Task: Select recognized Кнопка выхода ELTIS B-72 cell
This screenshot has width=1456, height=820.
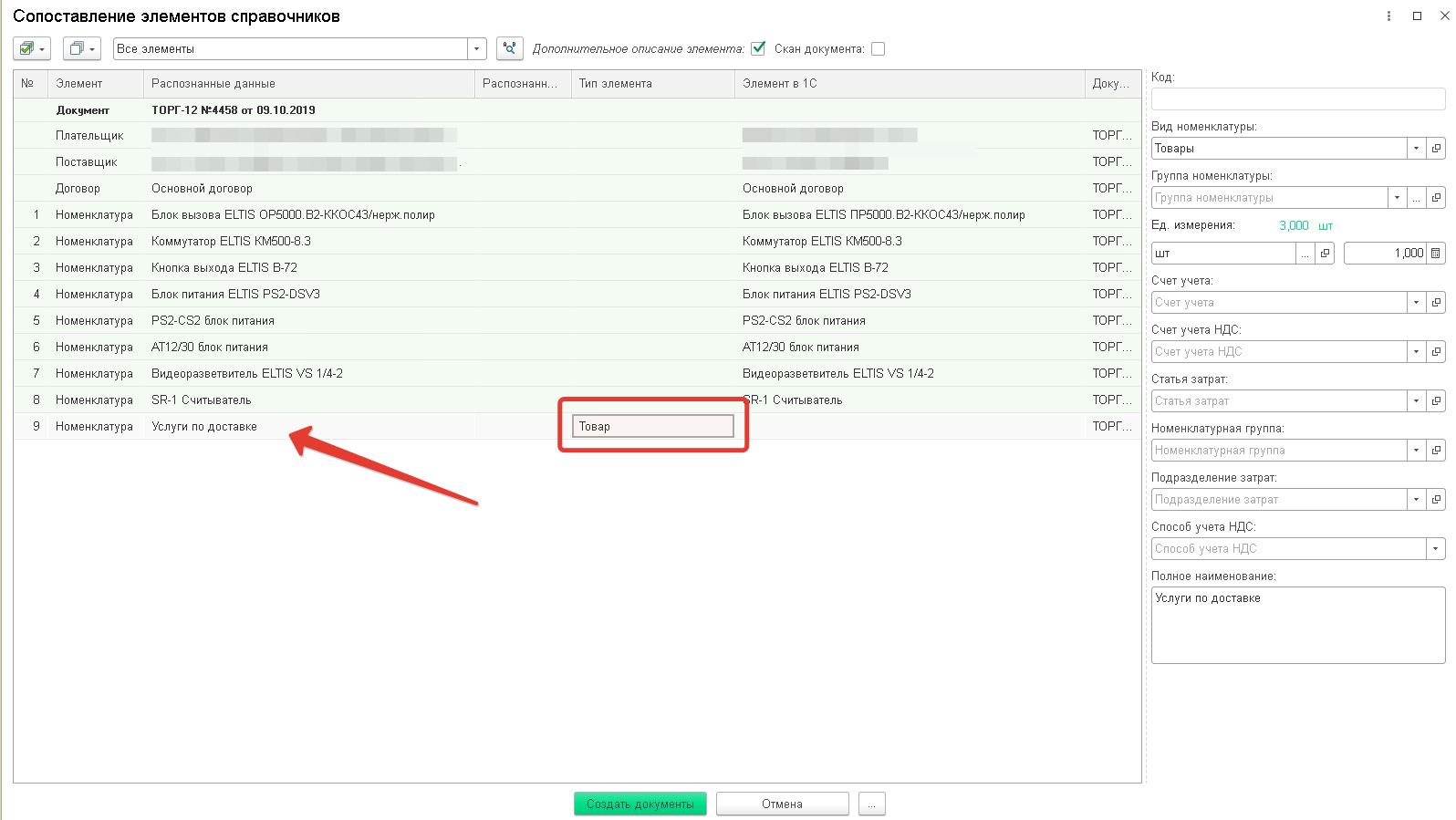Action: tap(309, 267)
